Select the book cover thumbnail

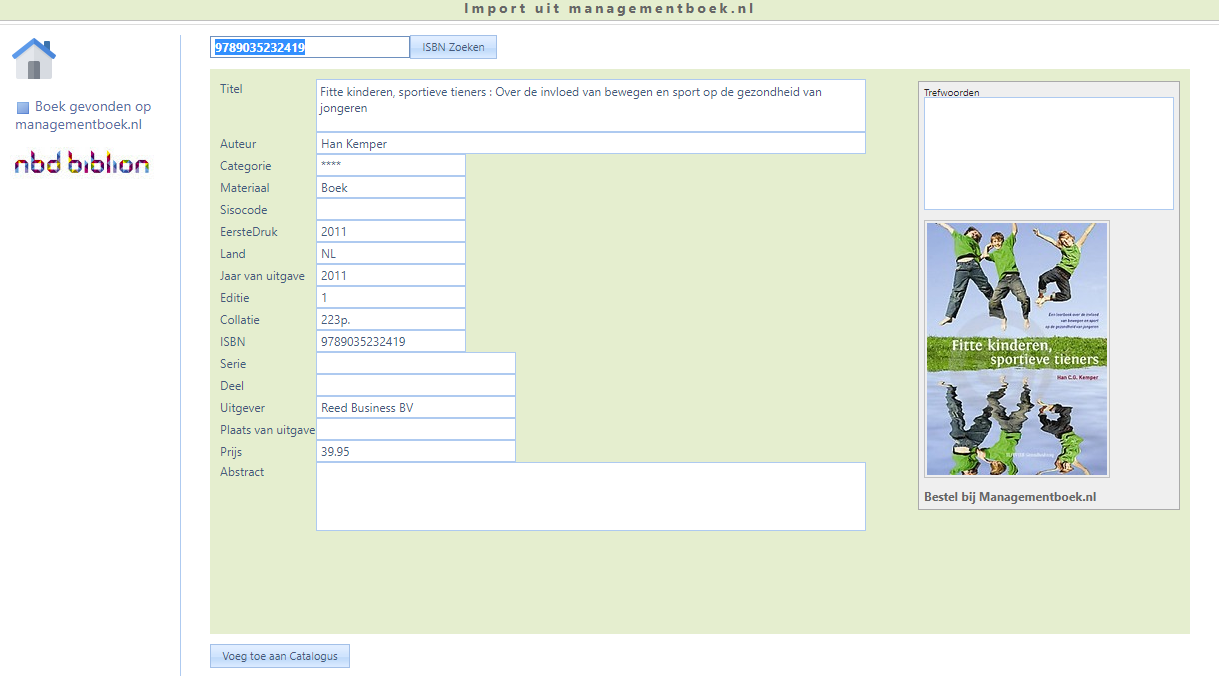coord(1016,348)
